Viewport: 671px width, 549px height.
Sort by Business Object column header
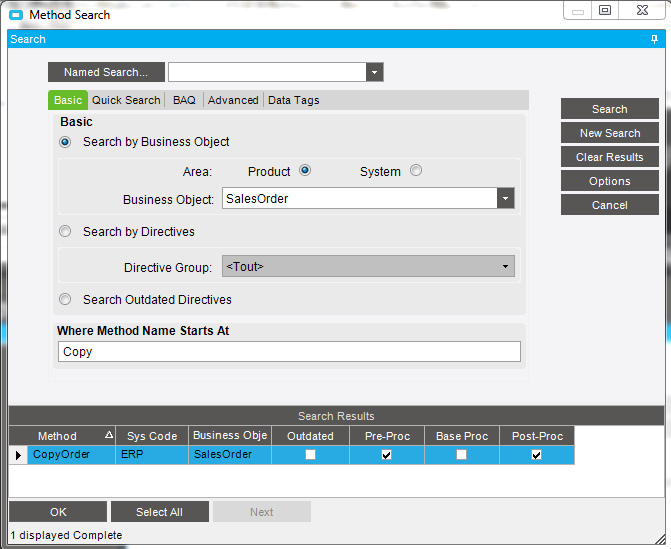[x=230, y=436]
